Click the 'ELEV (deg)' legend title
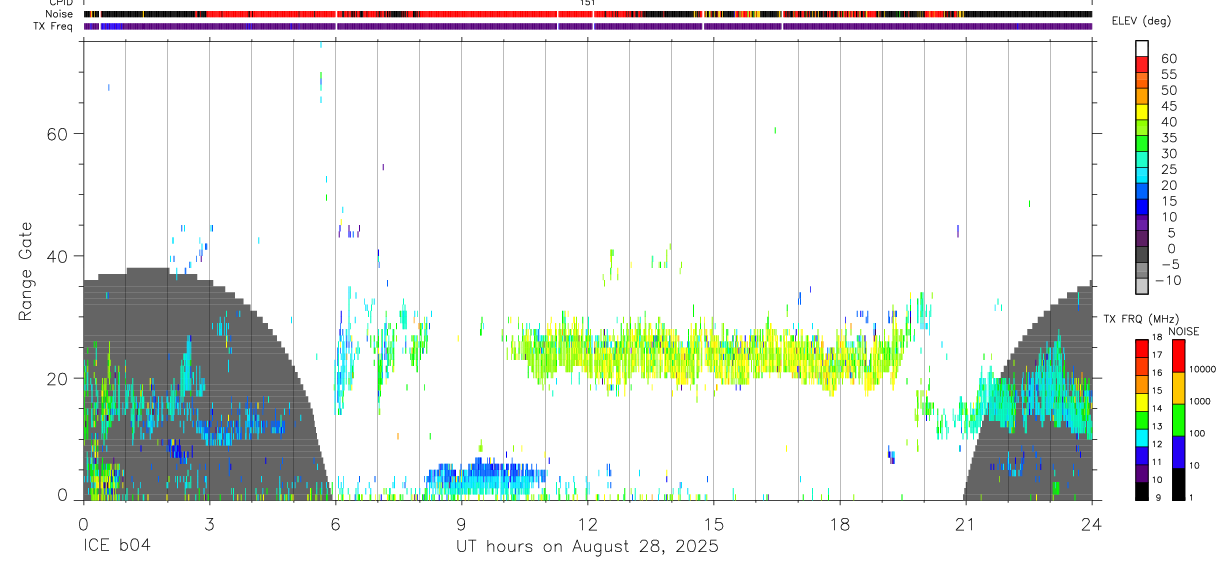 point(1143,21)
